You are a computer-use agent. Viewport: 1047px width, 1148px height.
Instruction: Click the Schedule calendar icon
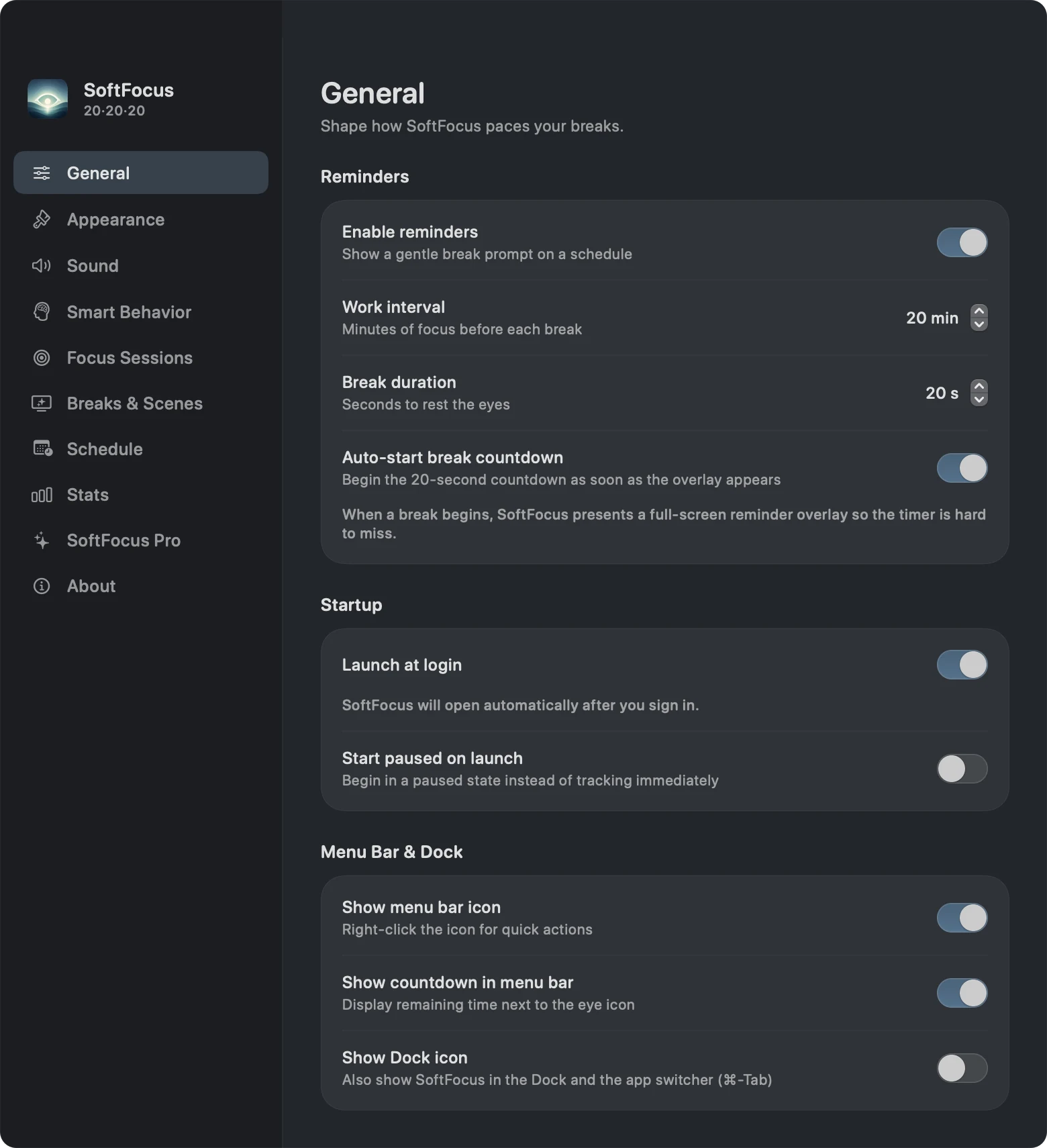[x=42, y=448]
